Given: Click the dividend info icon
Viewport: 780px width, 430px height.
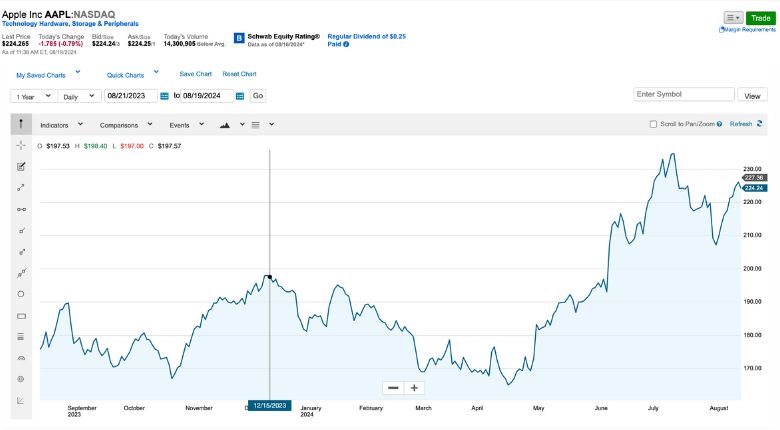Looking at the screenshot, I should 346,44.
